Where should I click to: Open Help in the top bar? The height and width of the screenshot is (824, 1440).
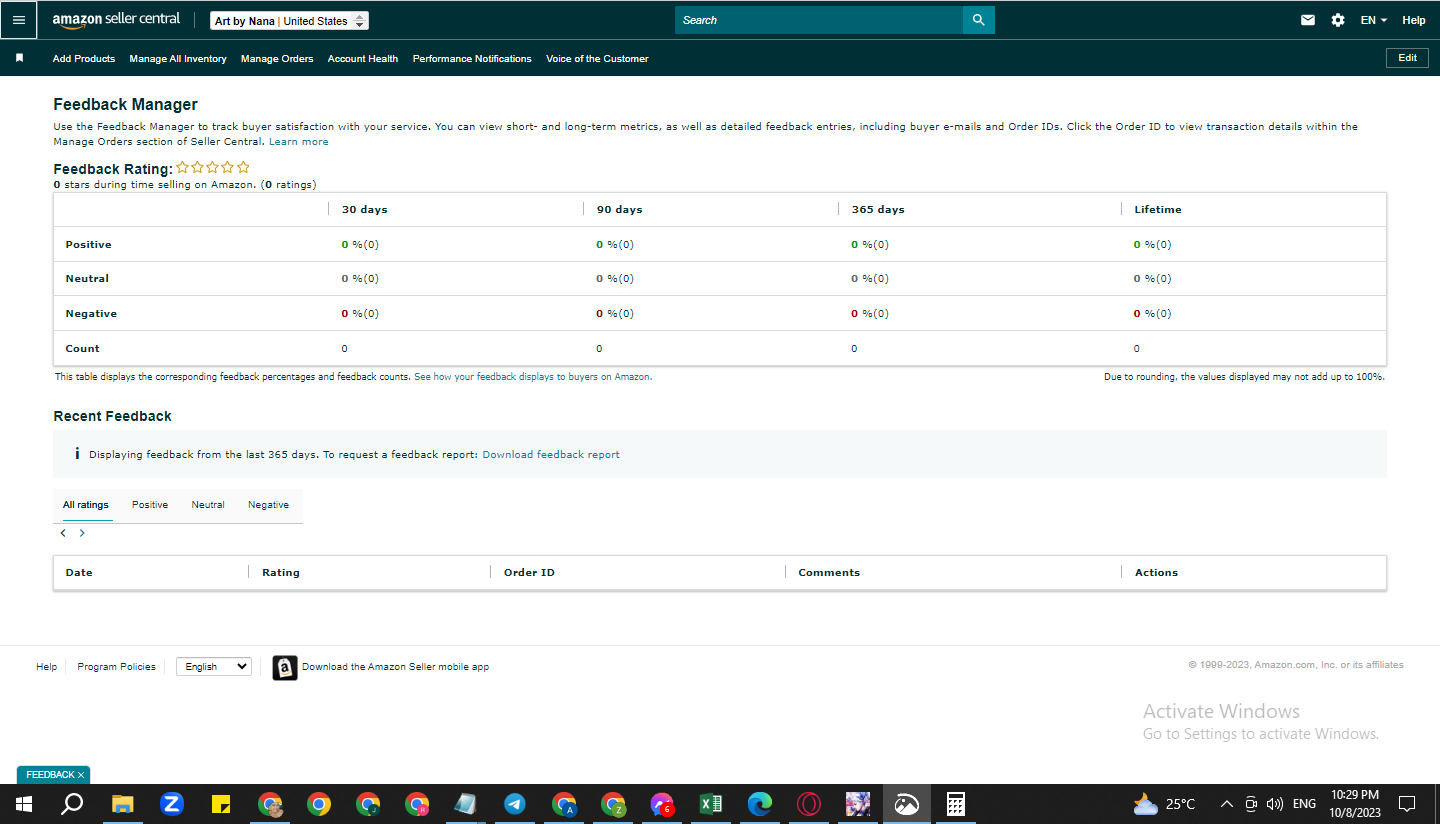pyautogui.click(x=1414, y=20)
